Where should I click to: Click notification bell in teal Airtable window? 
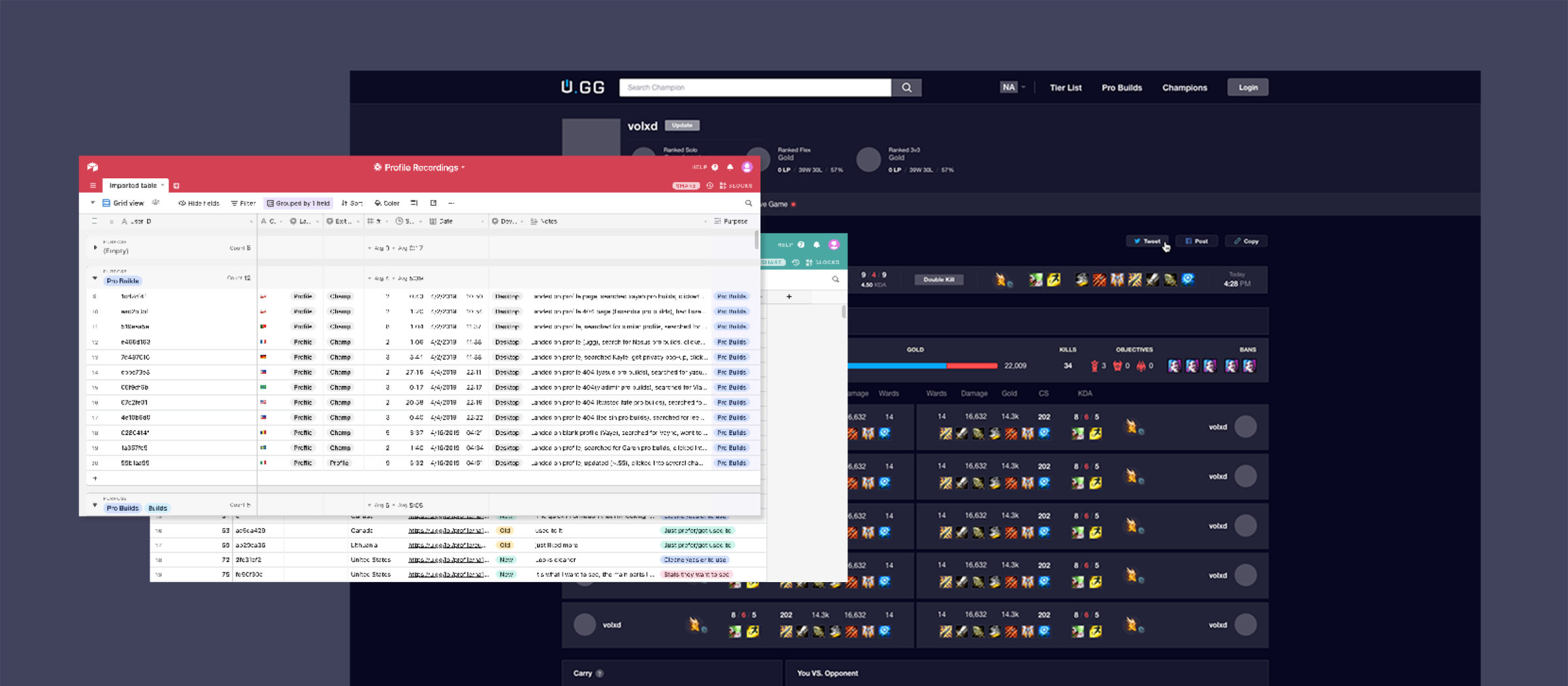(x=817, y=244)
